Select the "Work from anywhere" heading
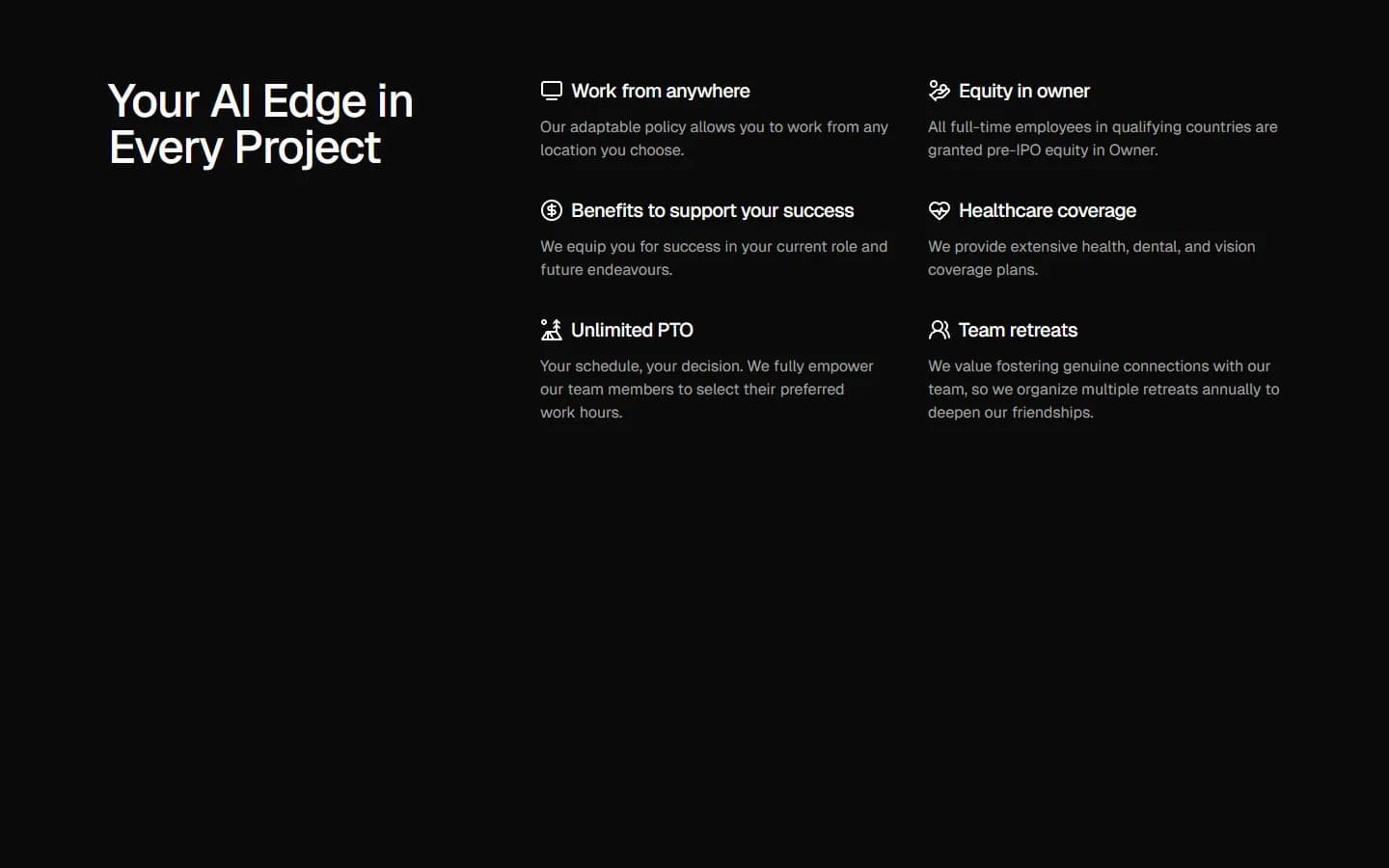Screen dimensions: 1389x868 [660, 91]
